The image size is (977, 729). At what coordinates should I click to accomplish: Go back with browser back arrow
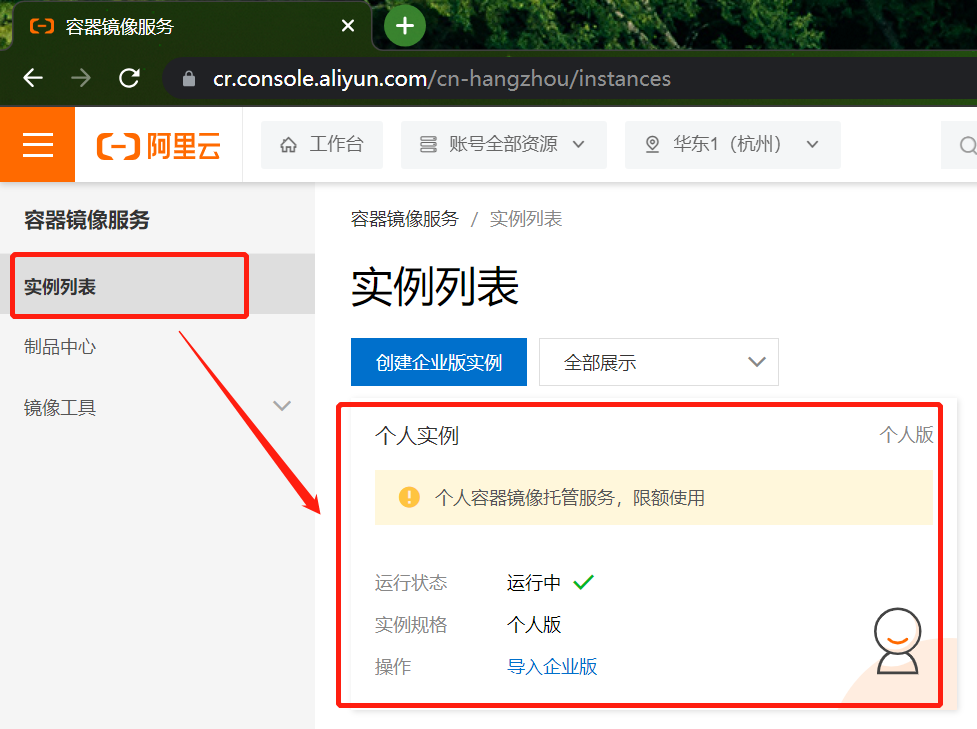[x=33, y=79]
